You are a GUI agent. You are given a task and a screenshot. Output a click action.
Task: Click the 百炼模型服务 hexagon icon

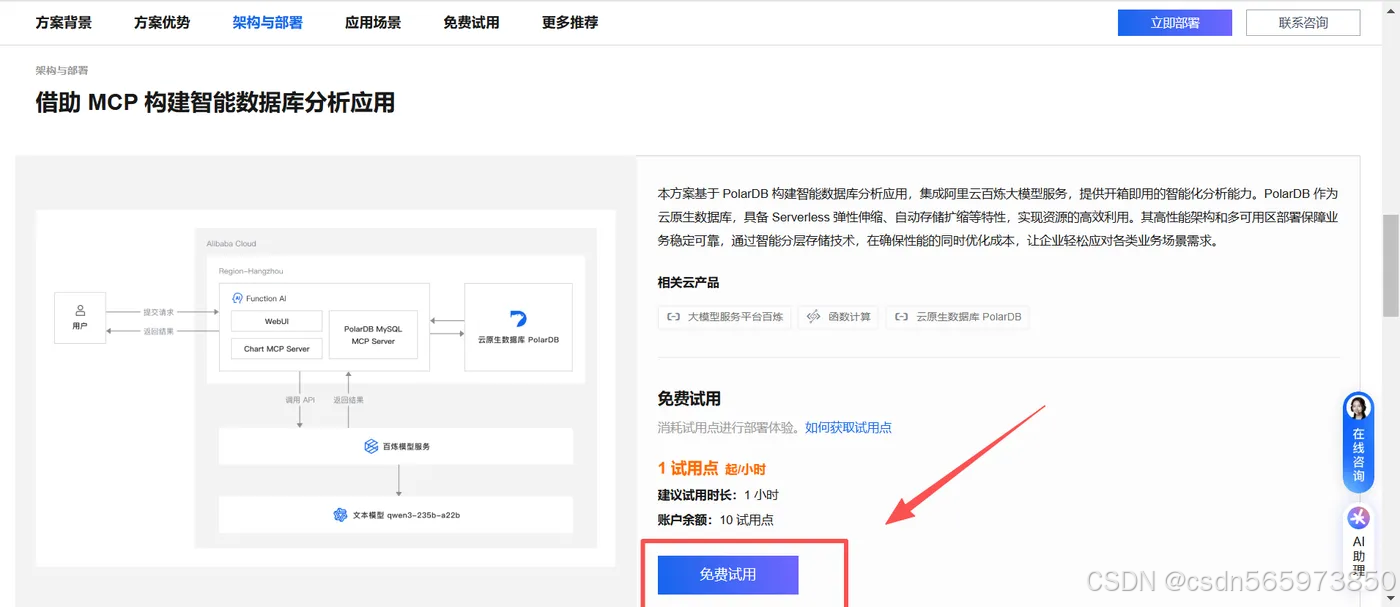pos(372,446)
